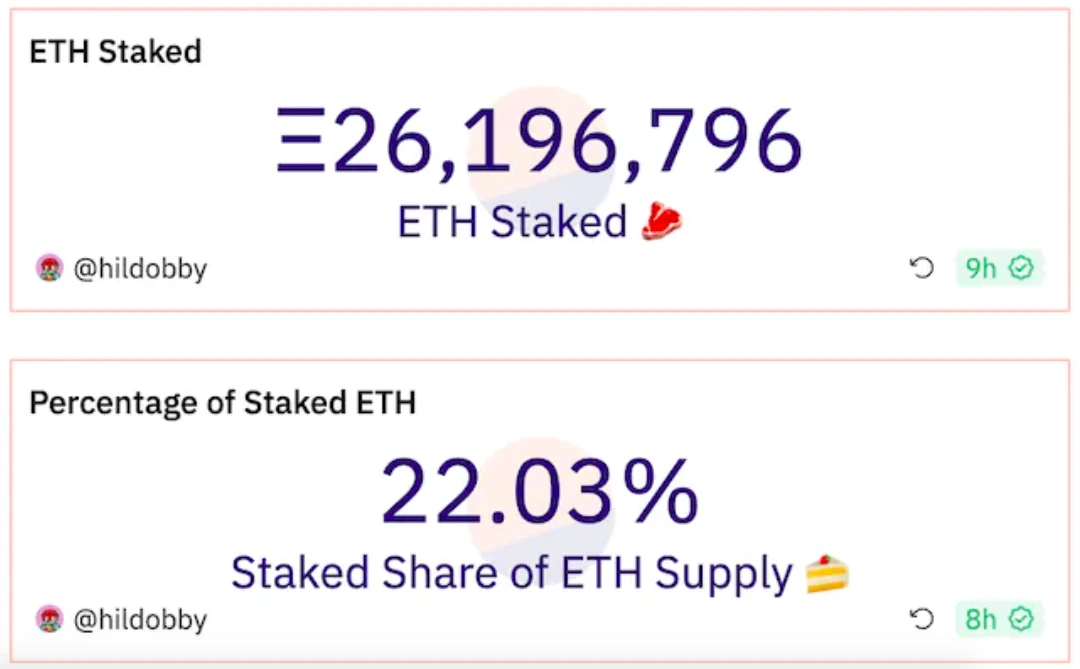Image resolution: width=1080 pixels, height=669 pixels.
Task: Click the meat emoji next to ETH Staked
Action: point(662,222)
